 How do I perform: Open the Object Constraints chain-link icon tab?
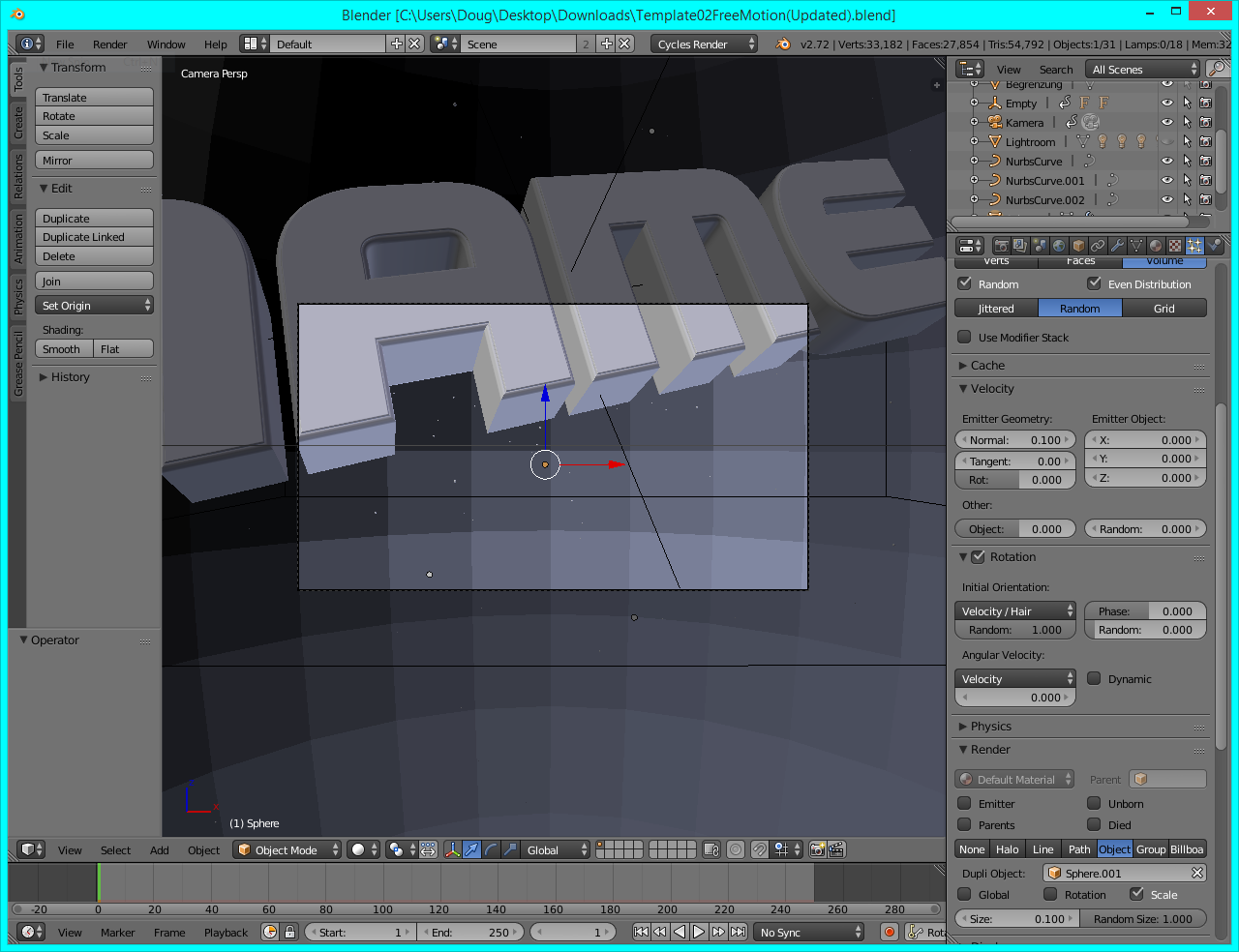click(x=1096, y=245)
